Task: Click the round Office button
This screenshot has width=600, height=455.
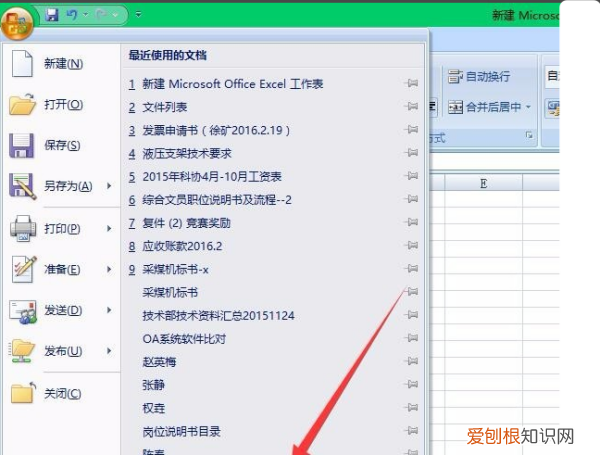Action: (16, 24)
